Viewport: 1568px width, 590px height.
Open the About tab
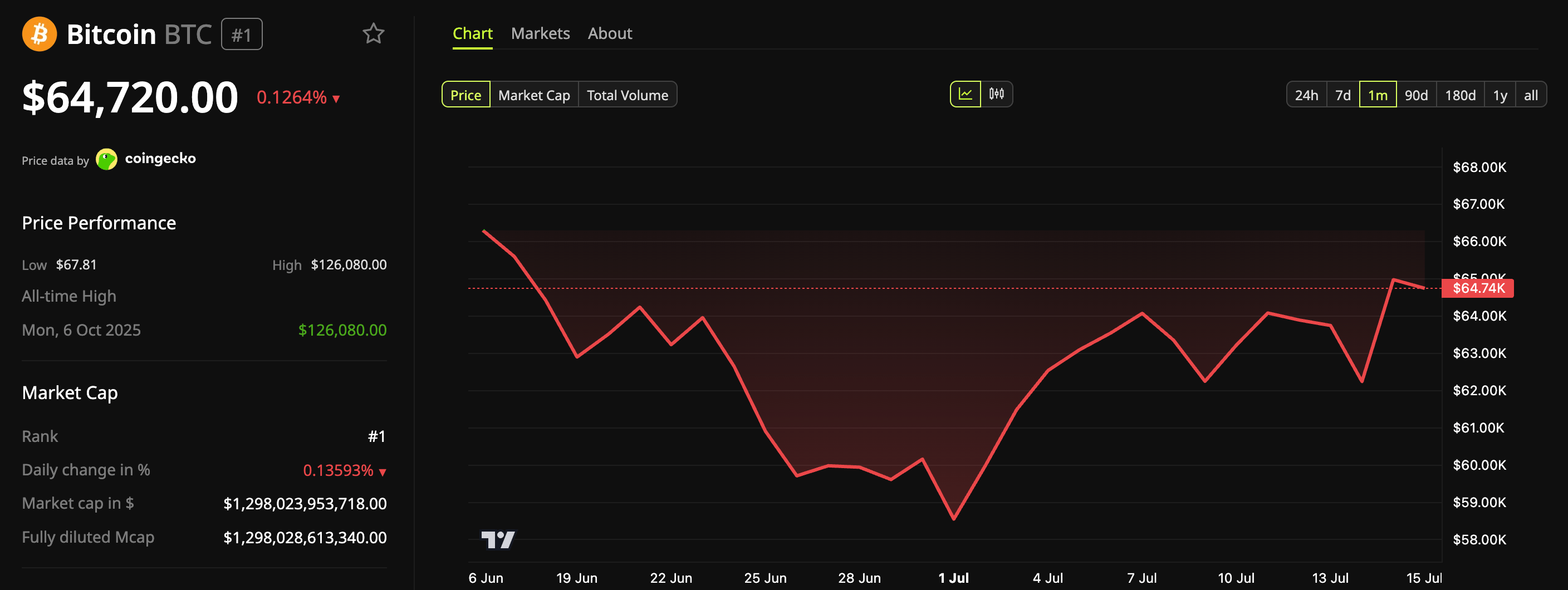click(x=610, y=33)
